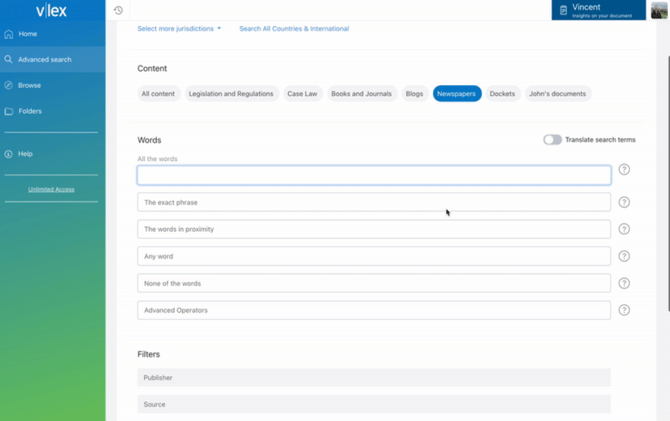
Task: Click Search All Countries & International link
Action: point(294,29)
